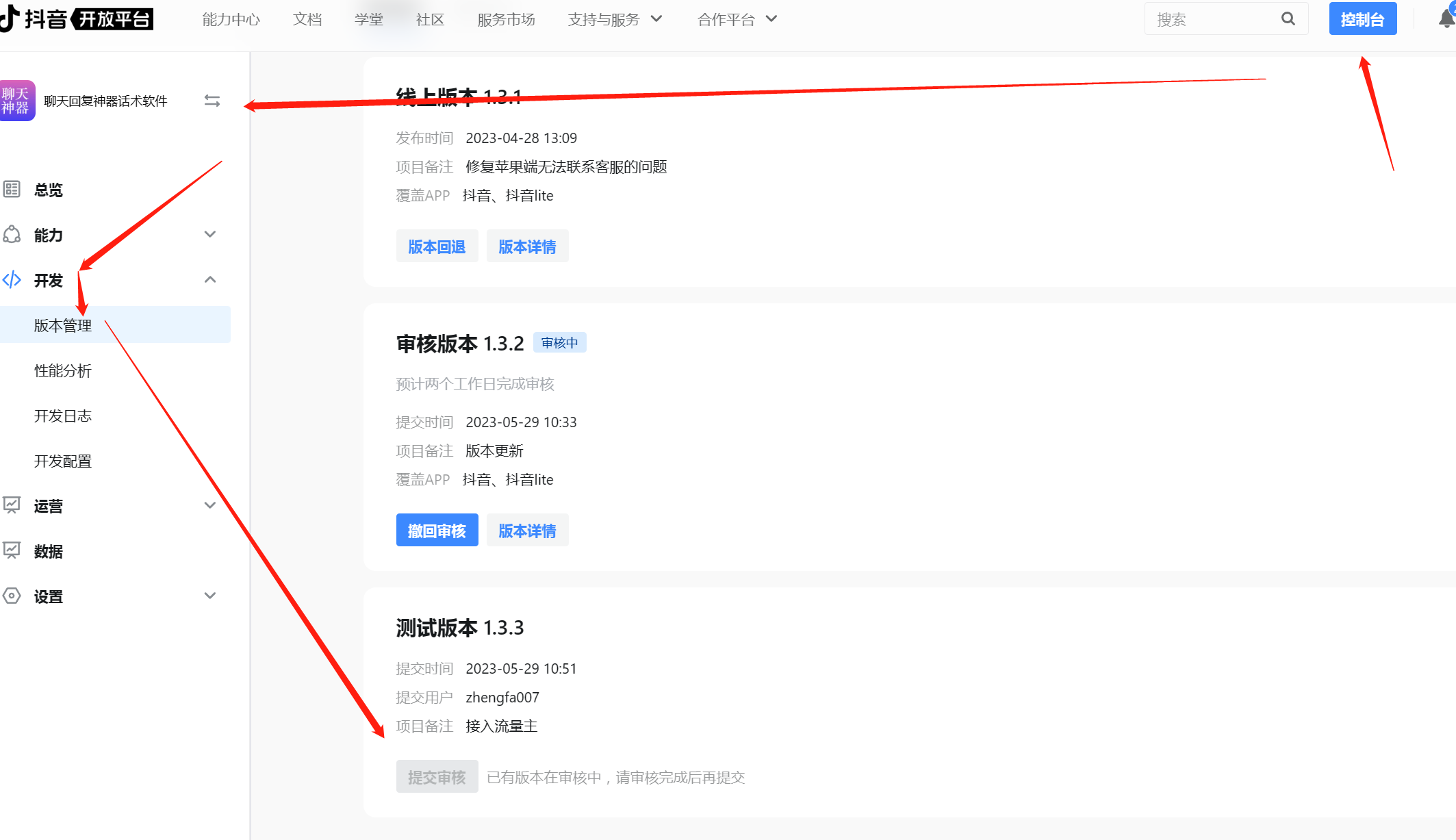1456x840 pixels.
Task: Click the 撤回审核 button
Action: [x=437, y=530]
